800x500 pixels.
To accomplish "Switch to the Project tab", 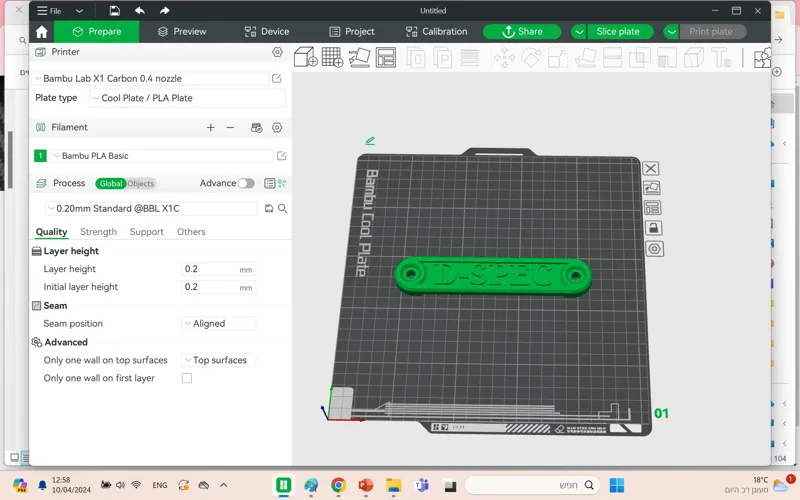I will click(x=352, y=32).
